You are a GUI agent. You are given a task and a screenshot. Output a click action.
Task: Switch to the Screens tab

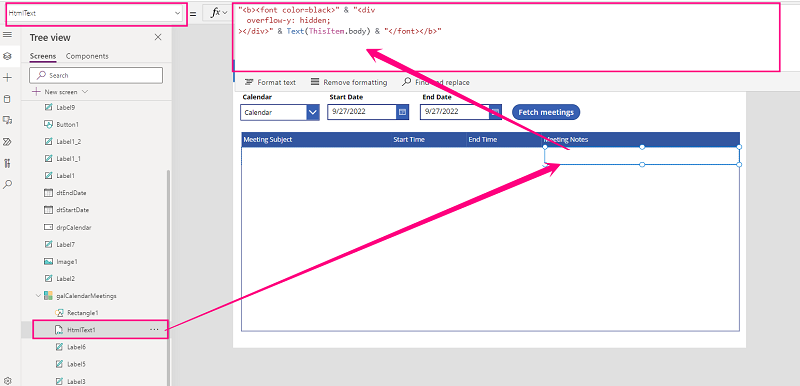click(43, 56)
